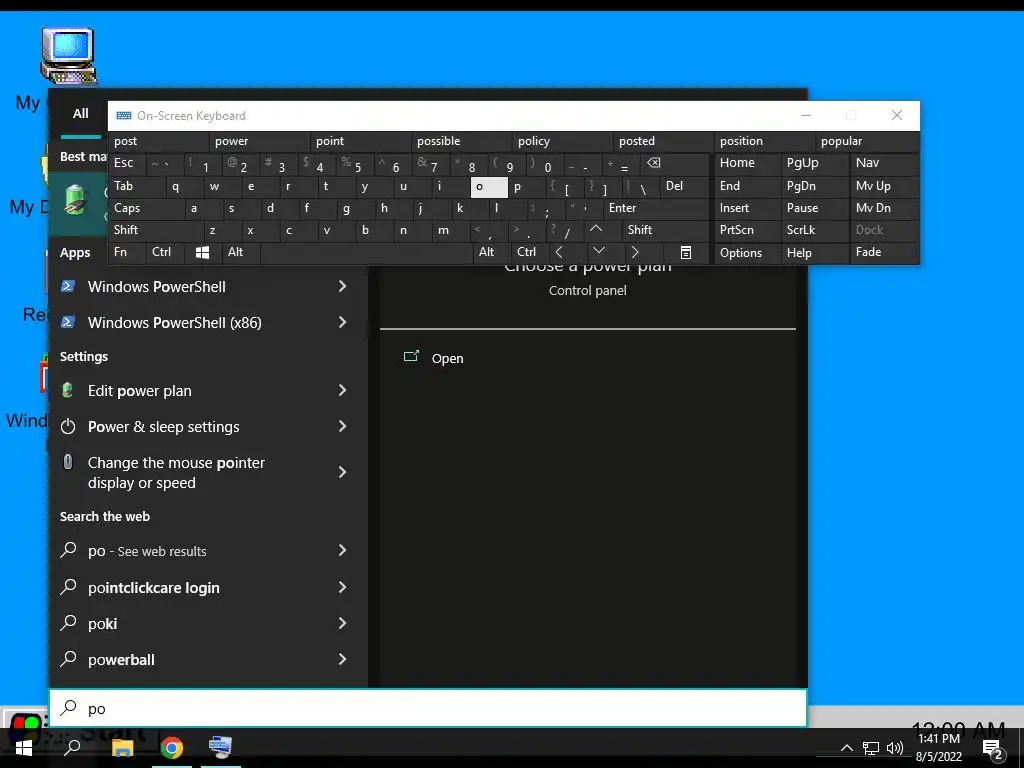Click Open for Choose a power plan

[x=447, y=359]
